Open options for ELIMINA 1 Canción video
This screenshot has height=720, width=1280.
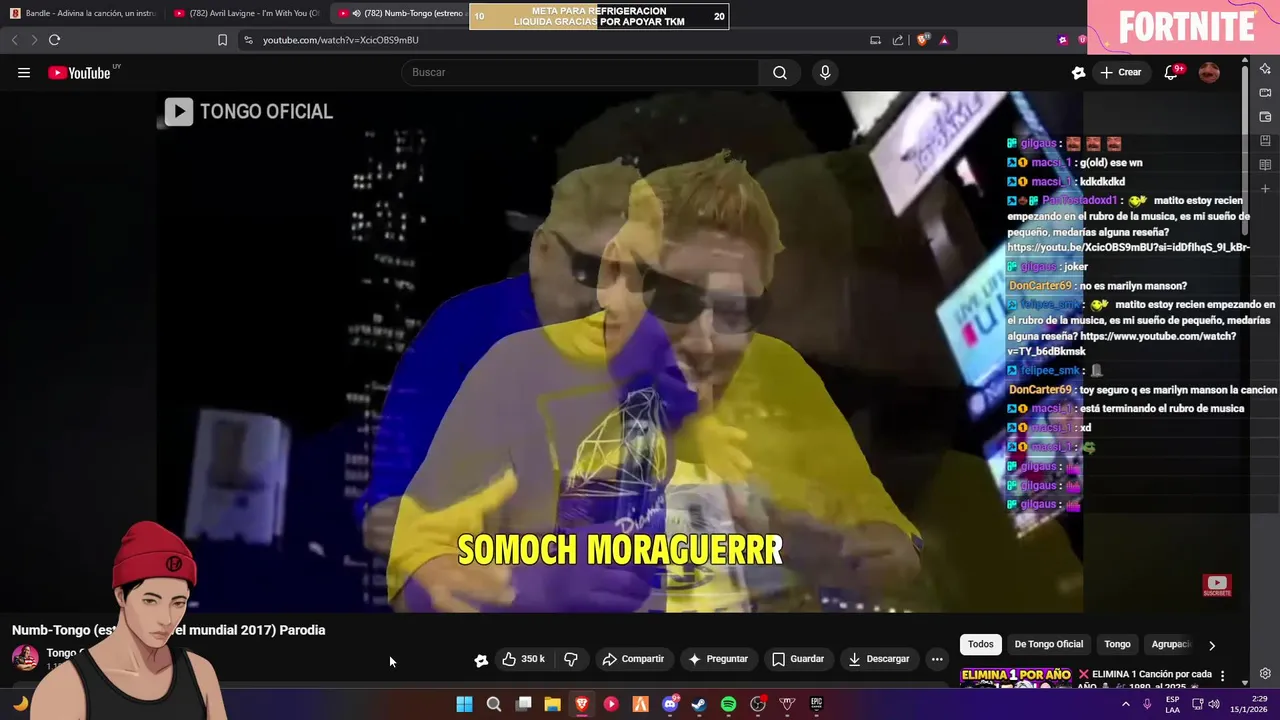click(x=1222, y=676)
